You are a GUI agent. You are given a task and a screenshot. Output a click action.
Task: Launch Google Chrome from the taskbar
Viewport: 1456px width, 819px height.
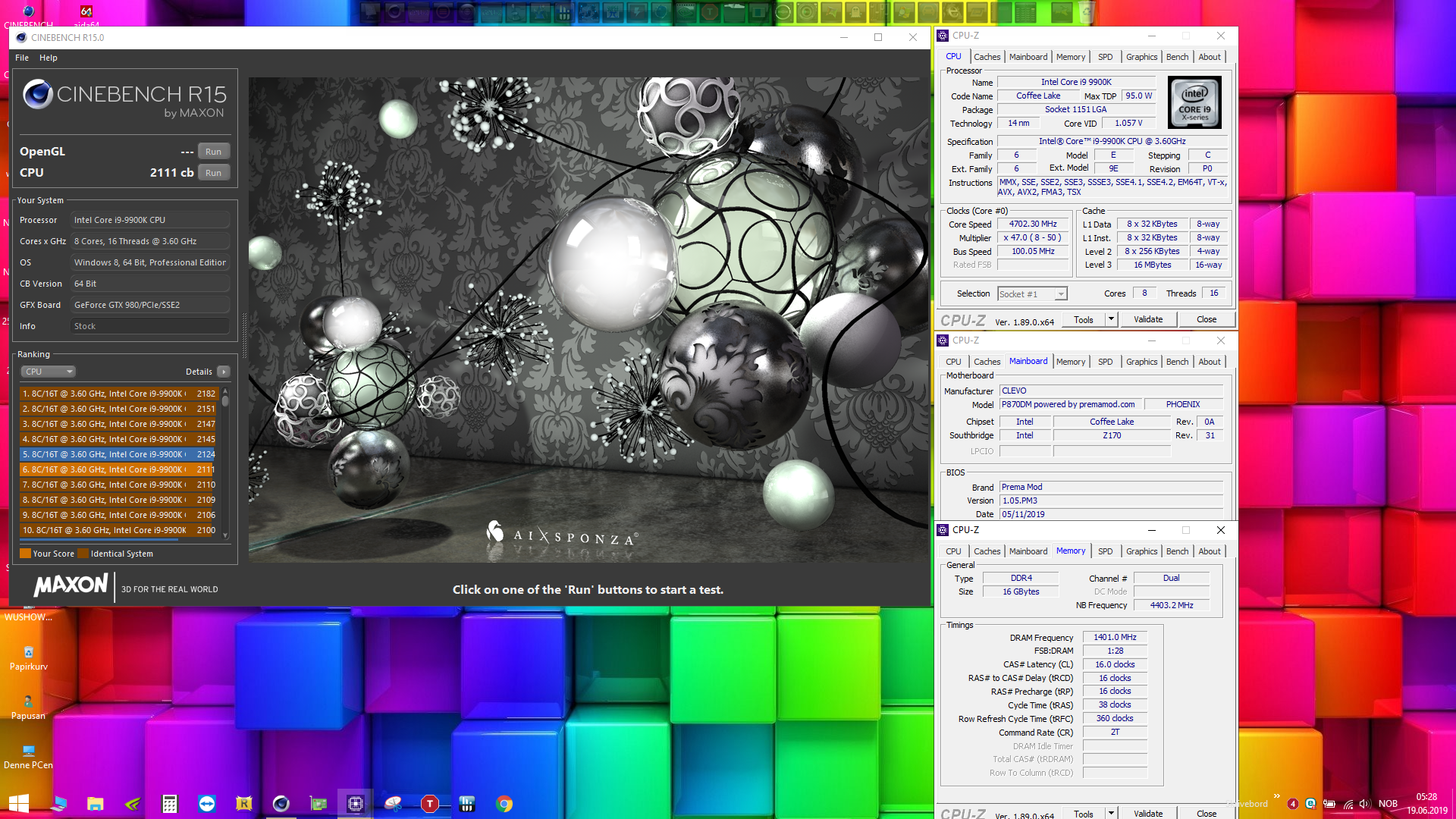click(x=504, y=804)
